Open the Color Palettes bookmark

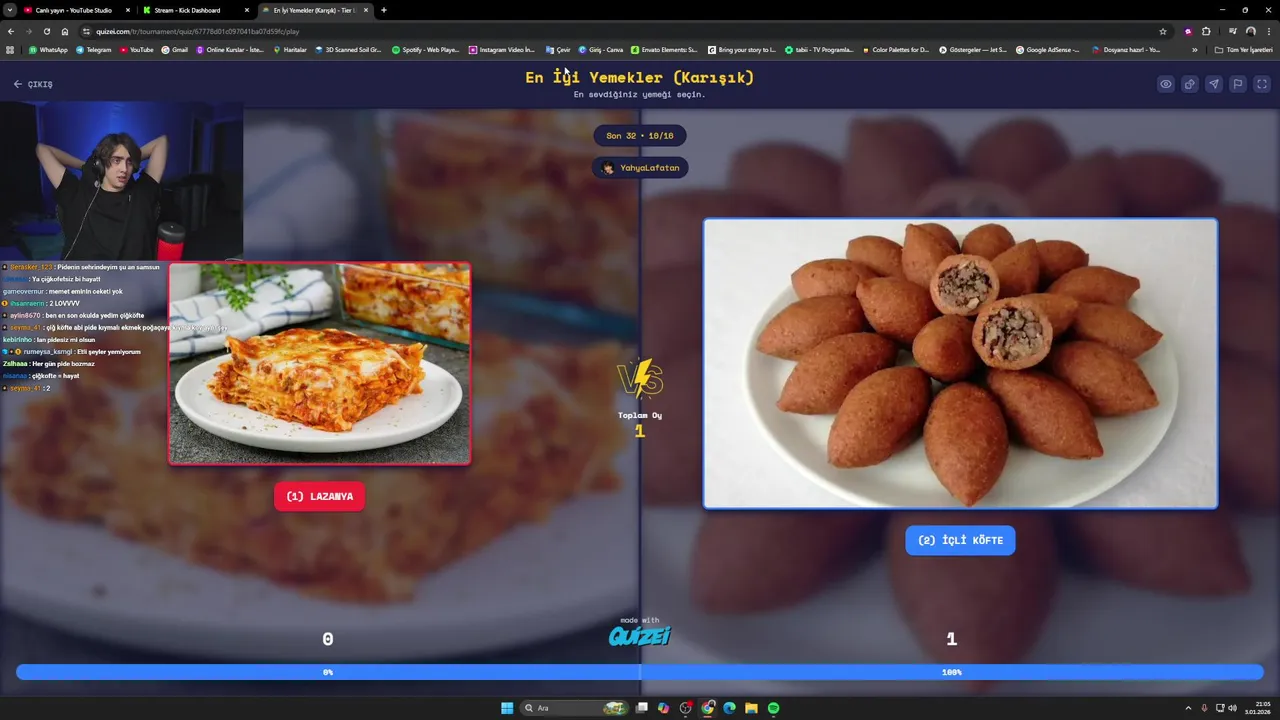(895, 49)
